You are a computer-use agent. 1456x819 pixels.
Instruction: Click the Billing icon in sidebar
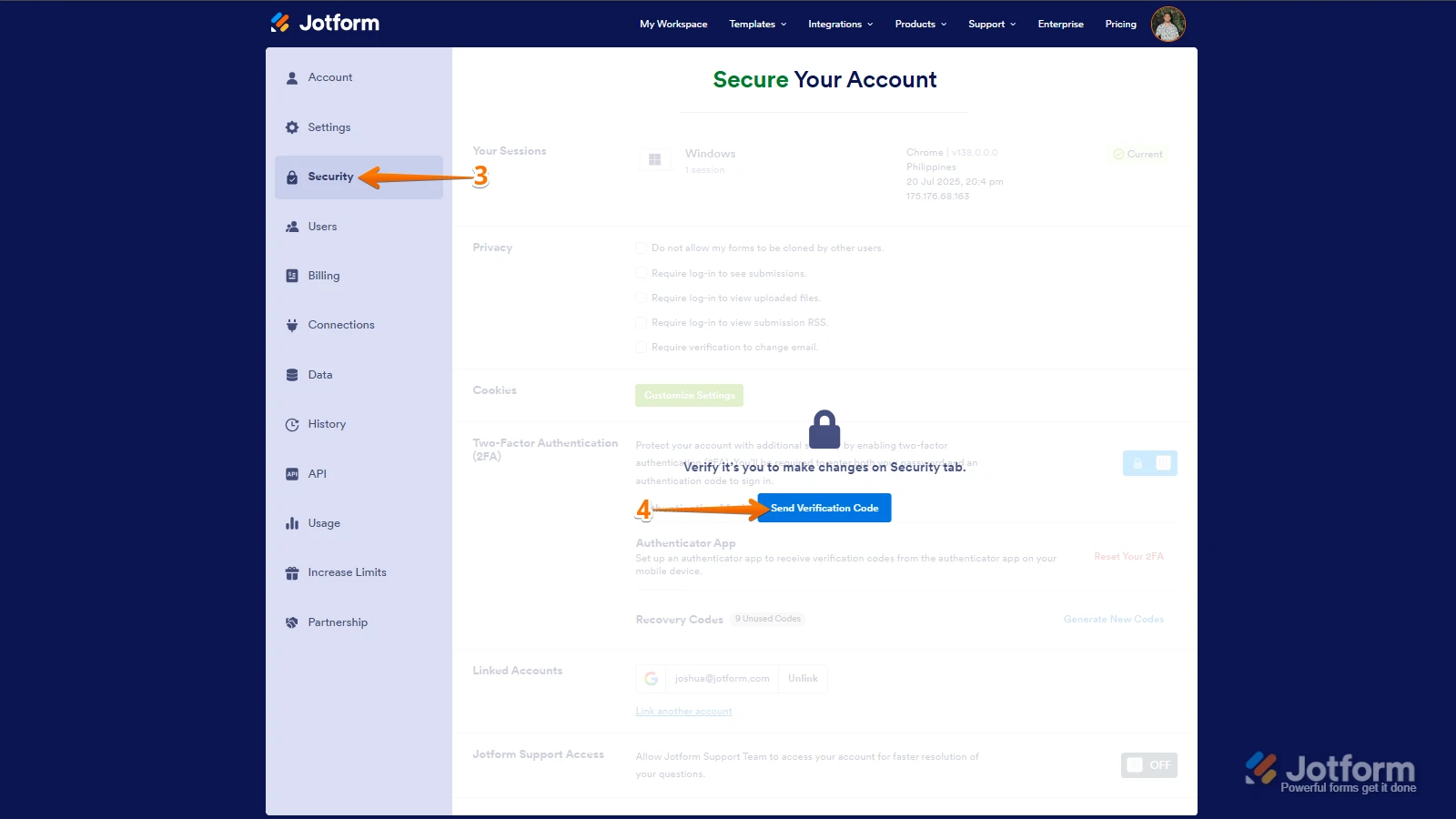[292, 276]
